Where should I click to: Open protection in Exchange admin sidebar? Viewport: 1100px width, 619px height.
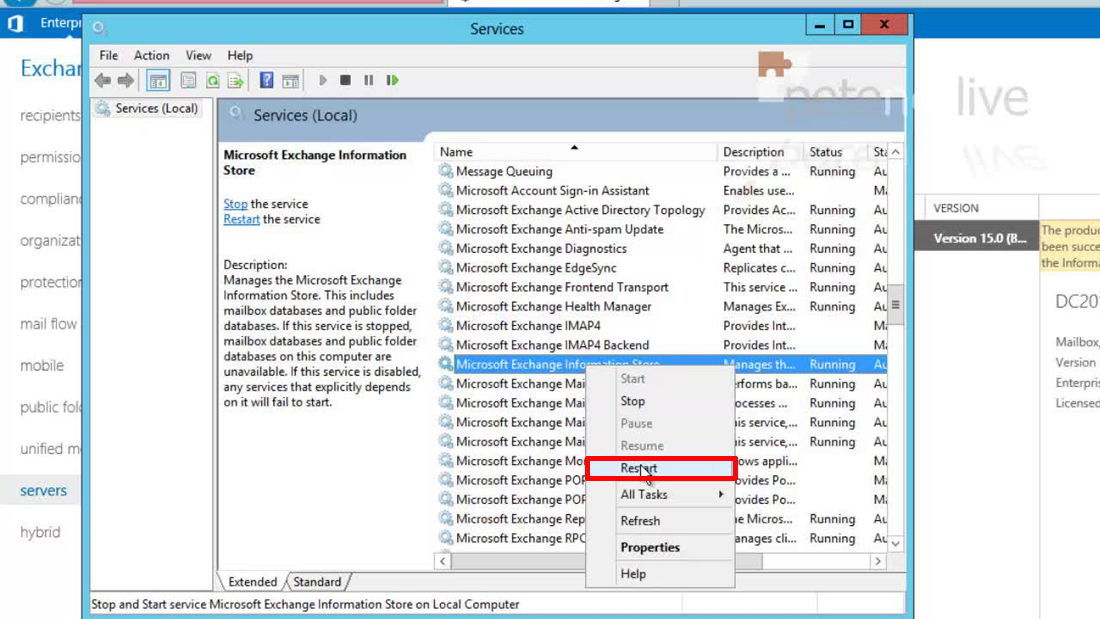coord(50,282)
